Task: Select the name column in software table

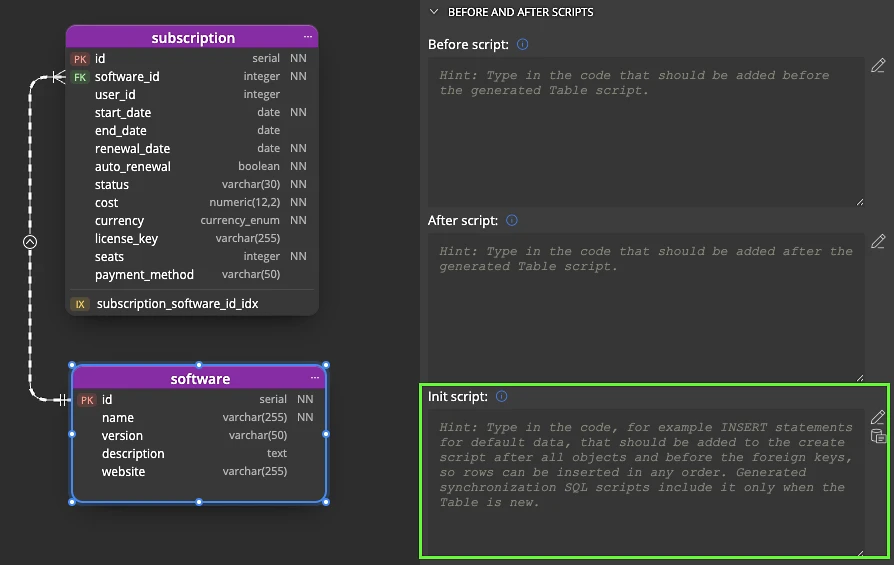Action: [199, 417]
